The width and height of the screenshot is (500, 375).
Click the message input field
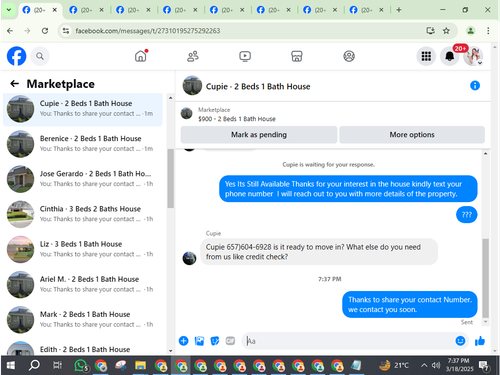click(x=347, y=341)
